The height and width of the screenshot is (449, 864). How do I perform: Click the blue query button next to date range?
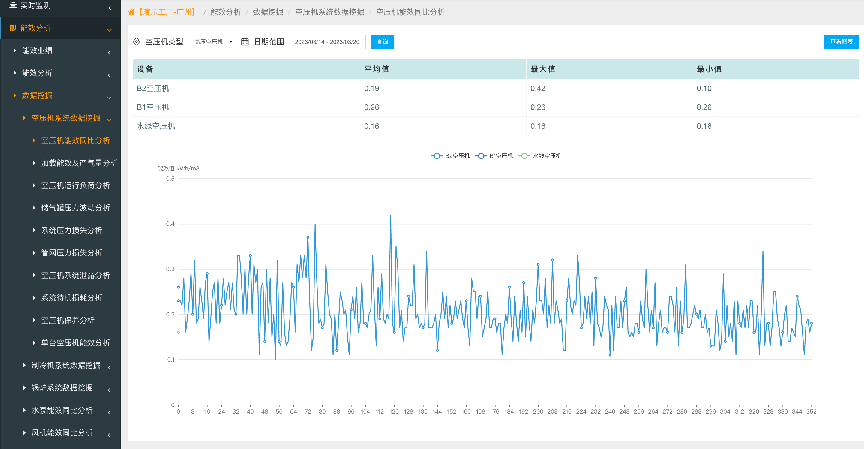point(382,42)
